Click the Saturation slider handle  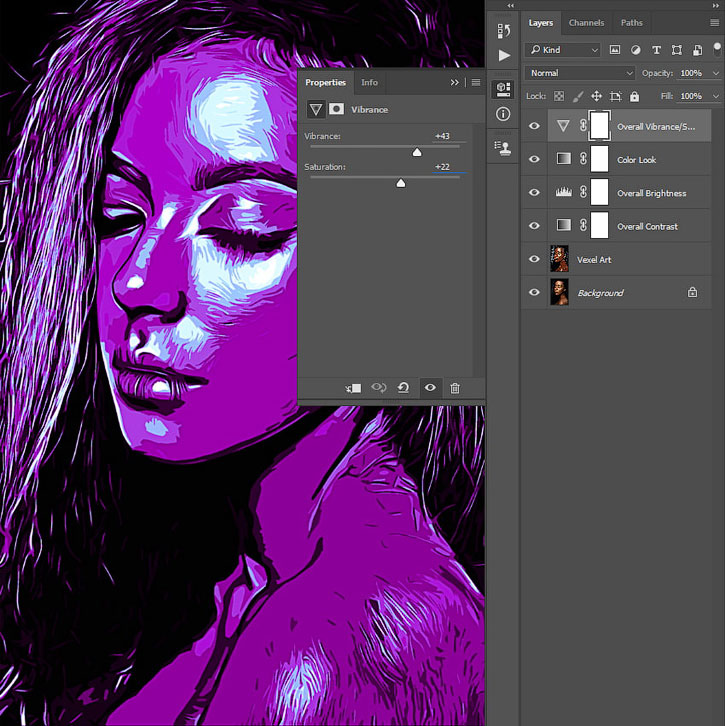(x=401, y=183)
